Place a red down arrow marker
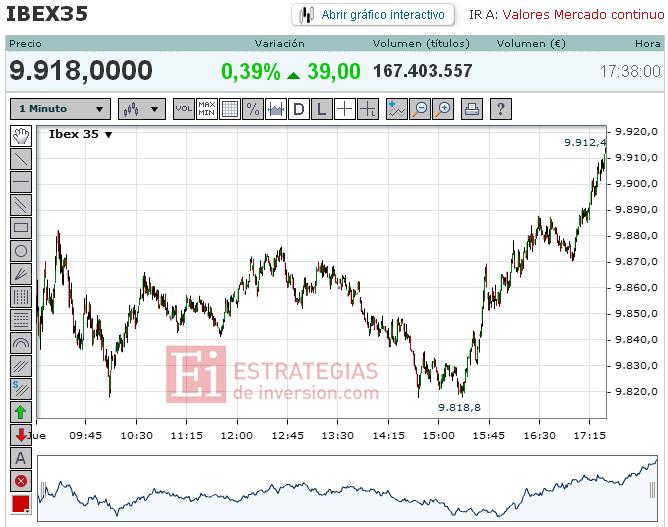Viewport: 668px width, 527px height. point(20,435)
